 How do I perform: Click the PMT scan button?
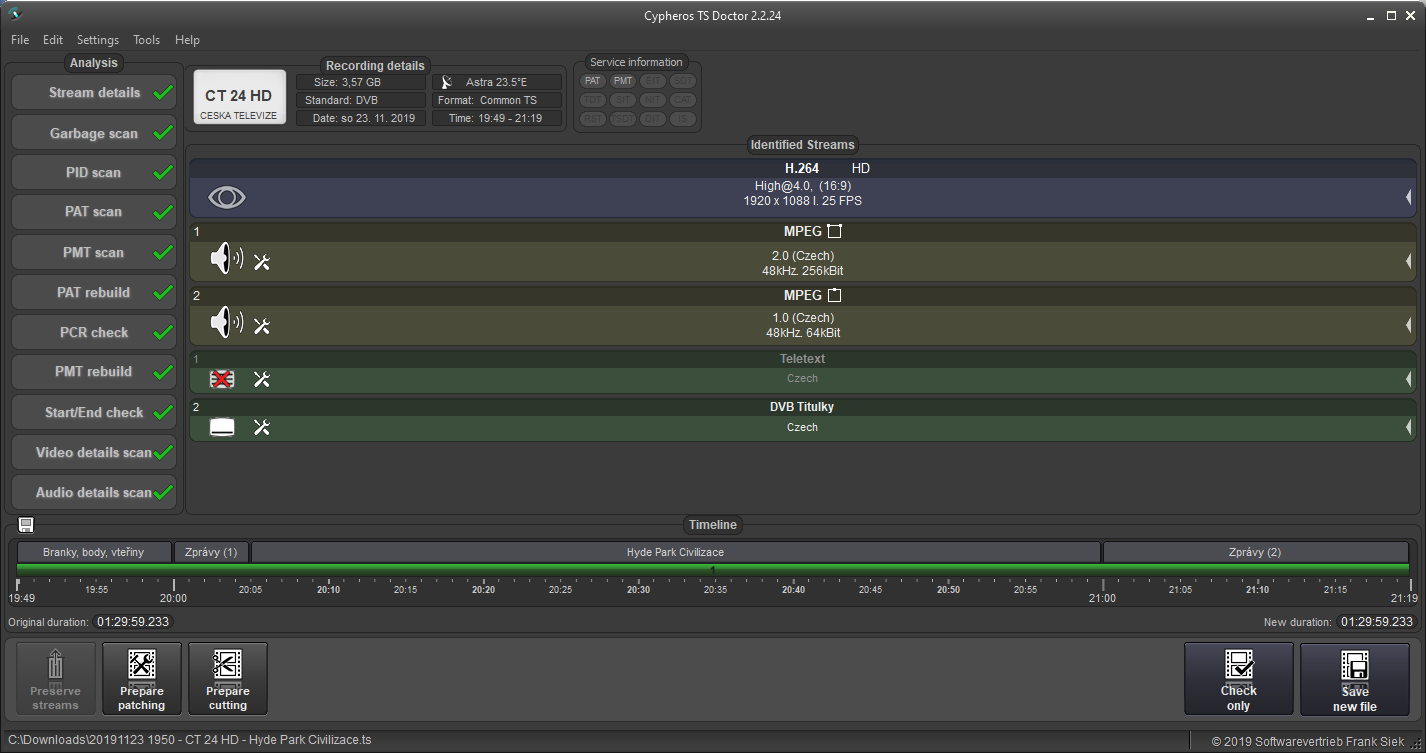click(x=94, y=252)
